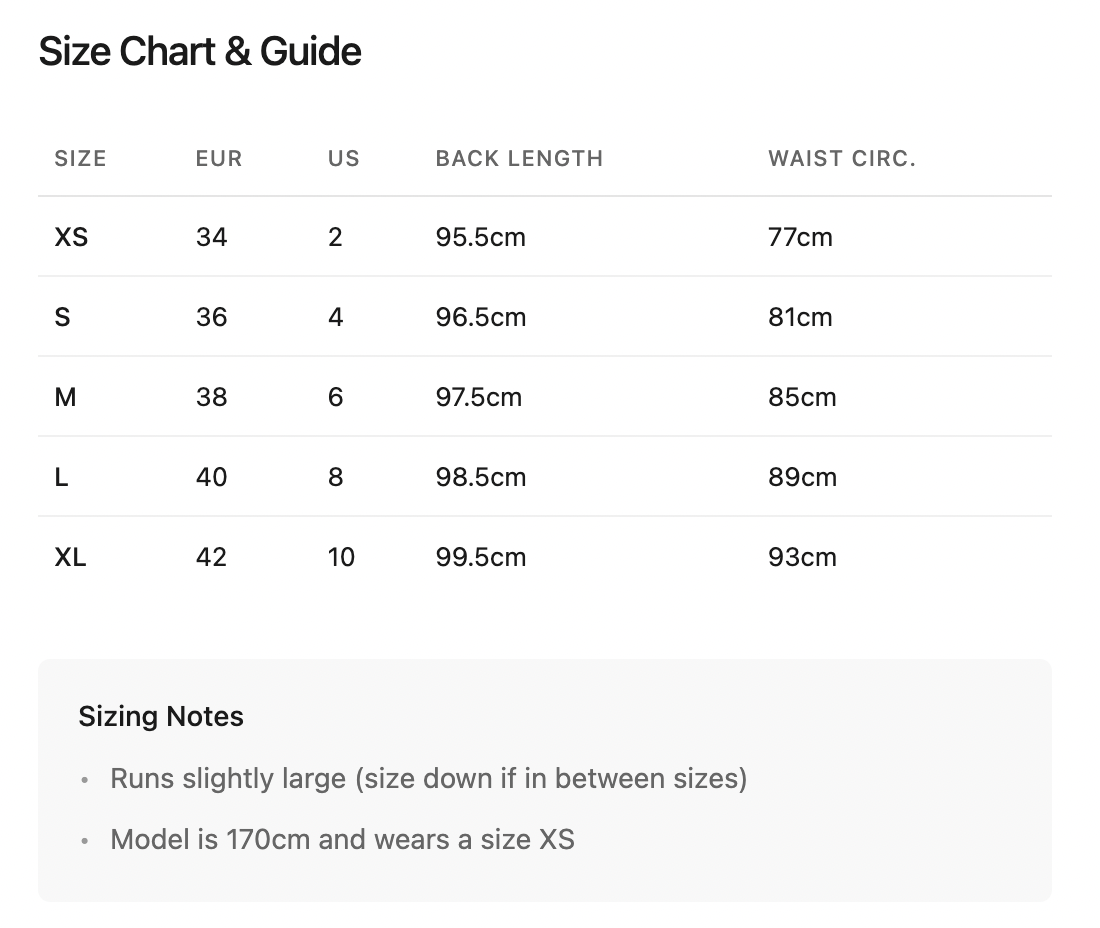The image size is (1100, 928).
Task: Click the EUR column header
Action: click(219, 158)
